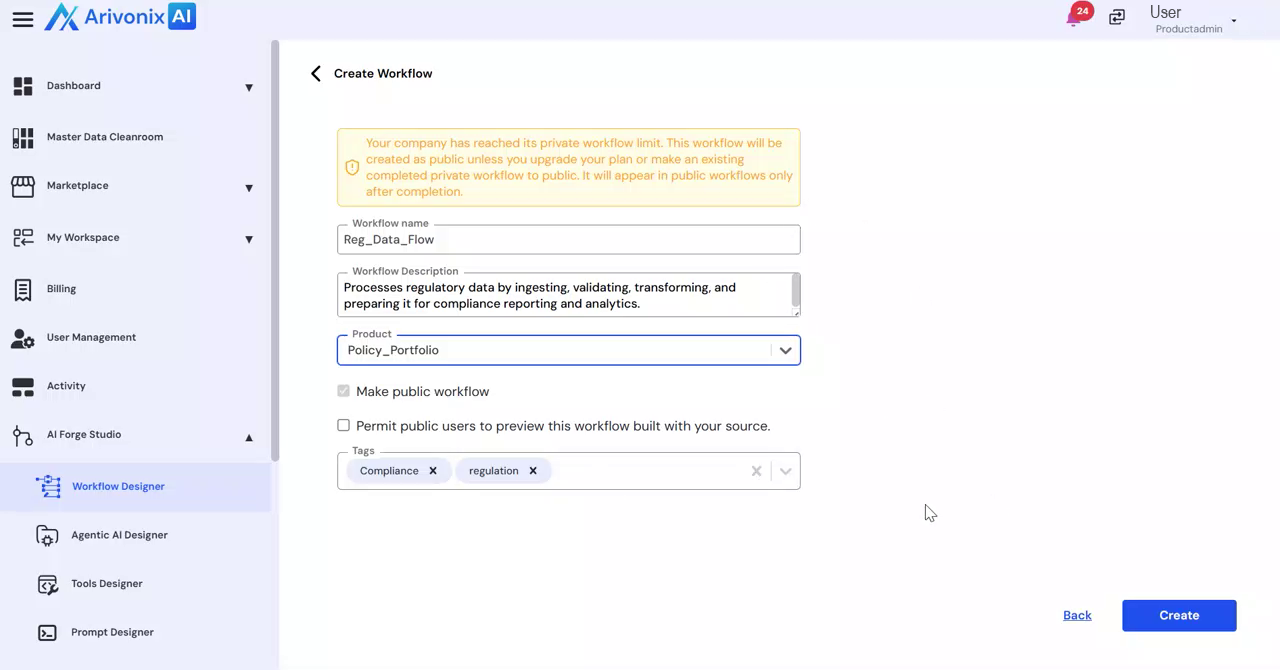This screenshot has width=1280, height=670.
Task: Open Master Data Cleanroom from the sidebar
Action: (104, 137)
